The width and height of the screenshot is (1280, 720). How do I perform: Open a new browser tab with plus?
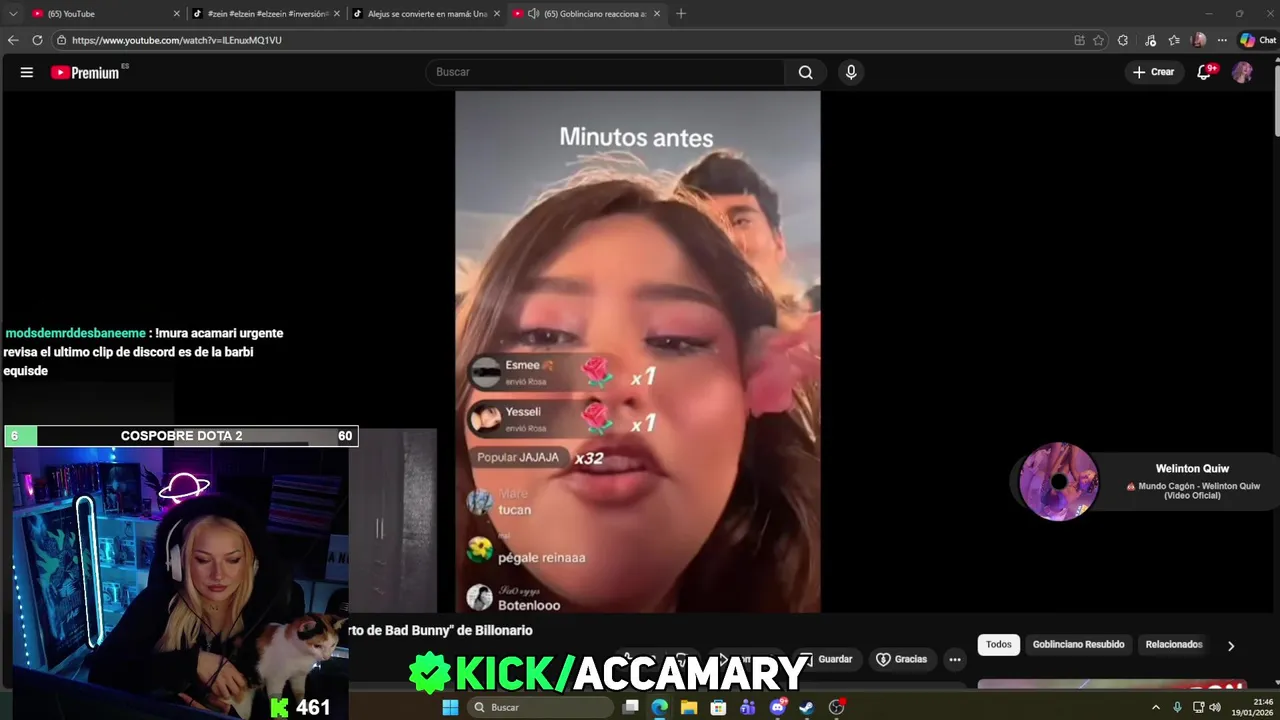(x=681, y=14)
